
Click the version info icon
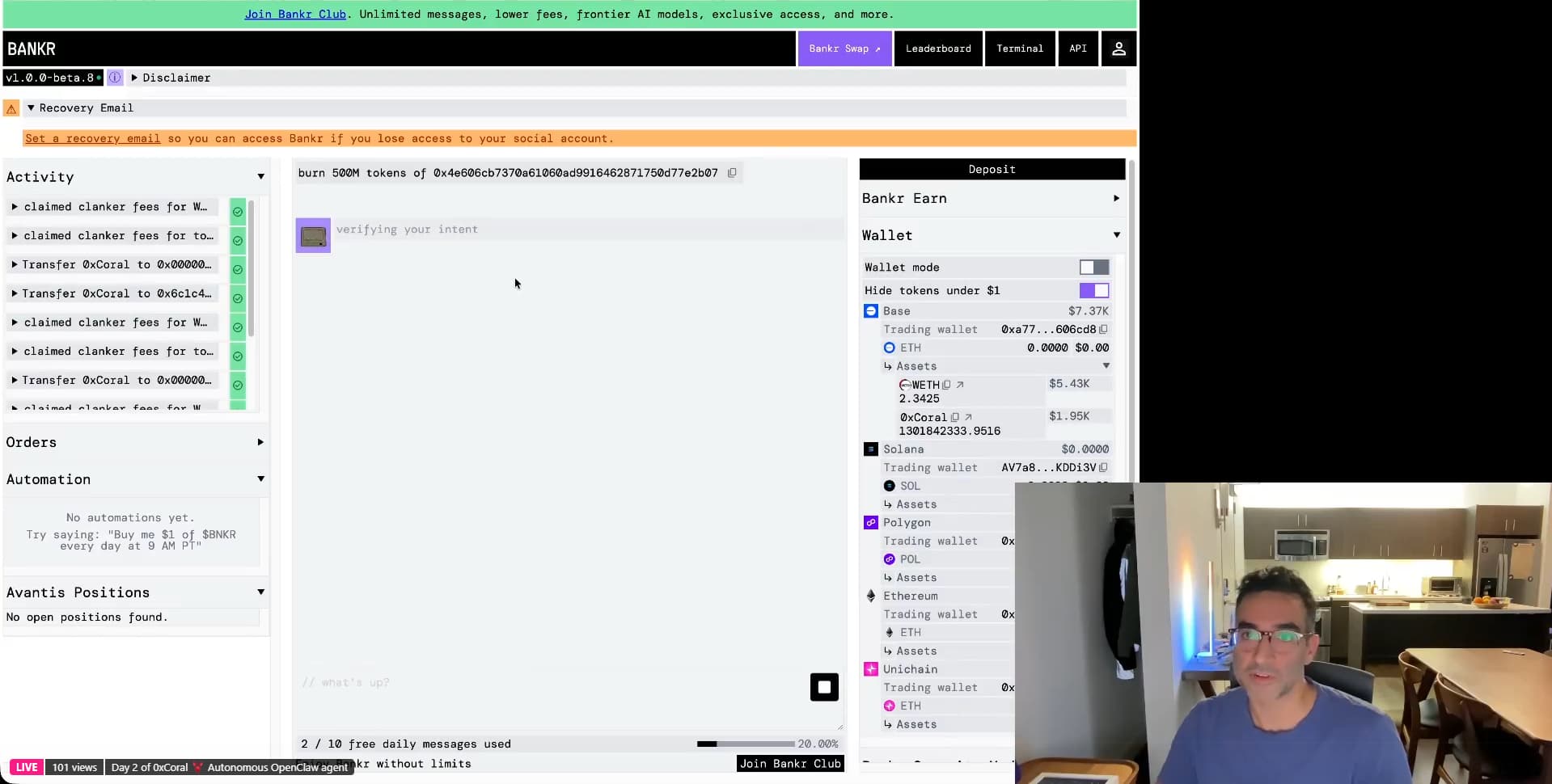[x=115, y=78]
